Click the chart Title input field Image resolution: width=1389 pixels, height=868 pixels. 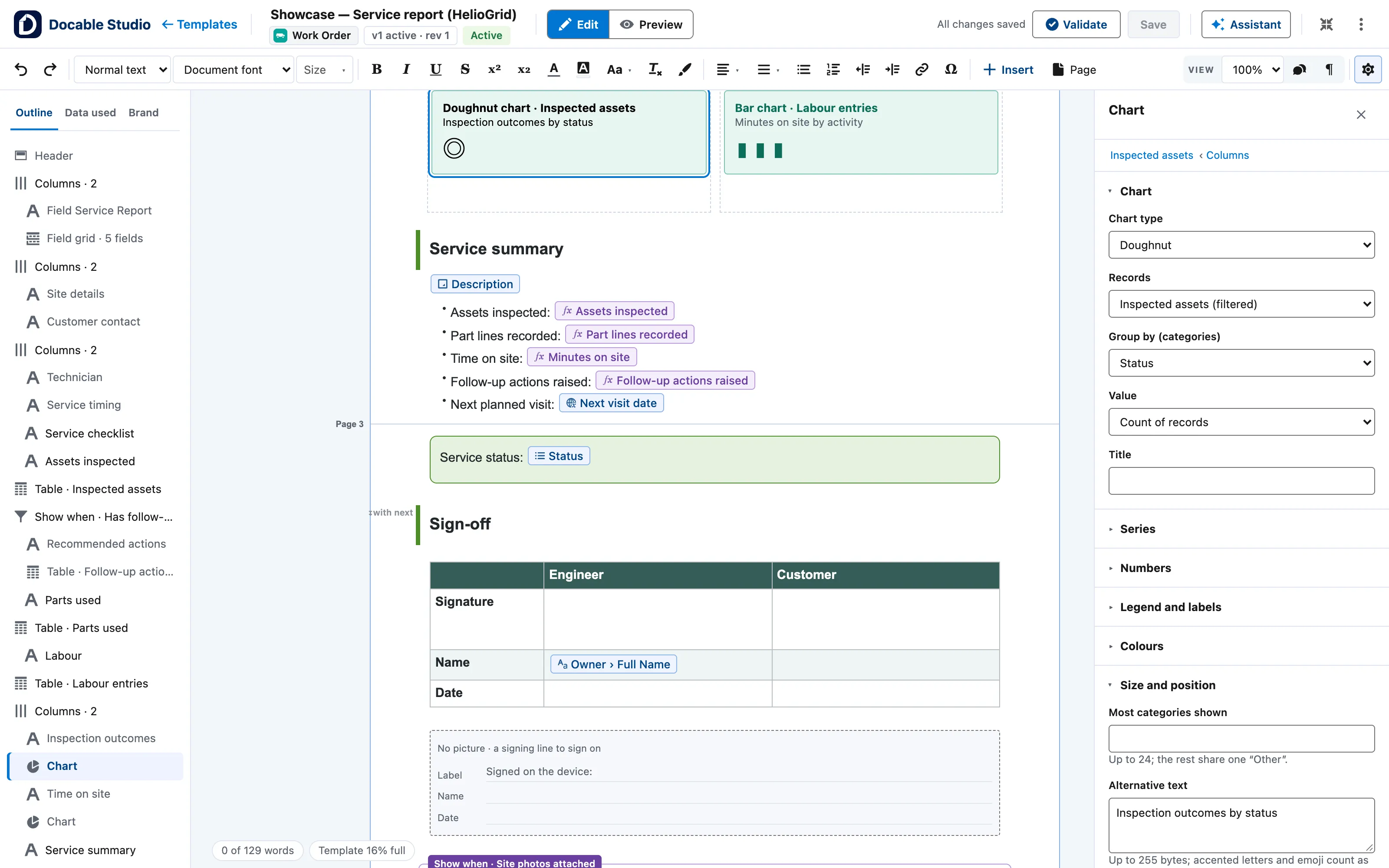click(x=1241, y=480)
